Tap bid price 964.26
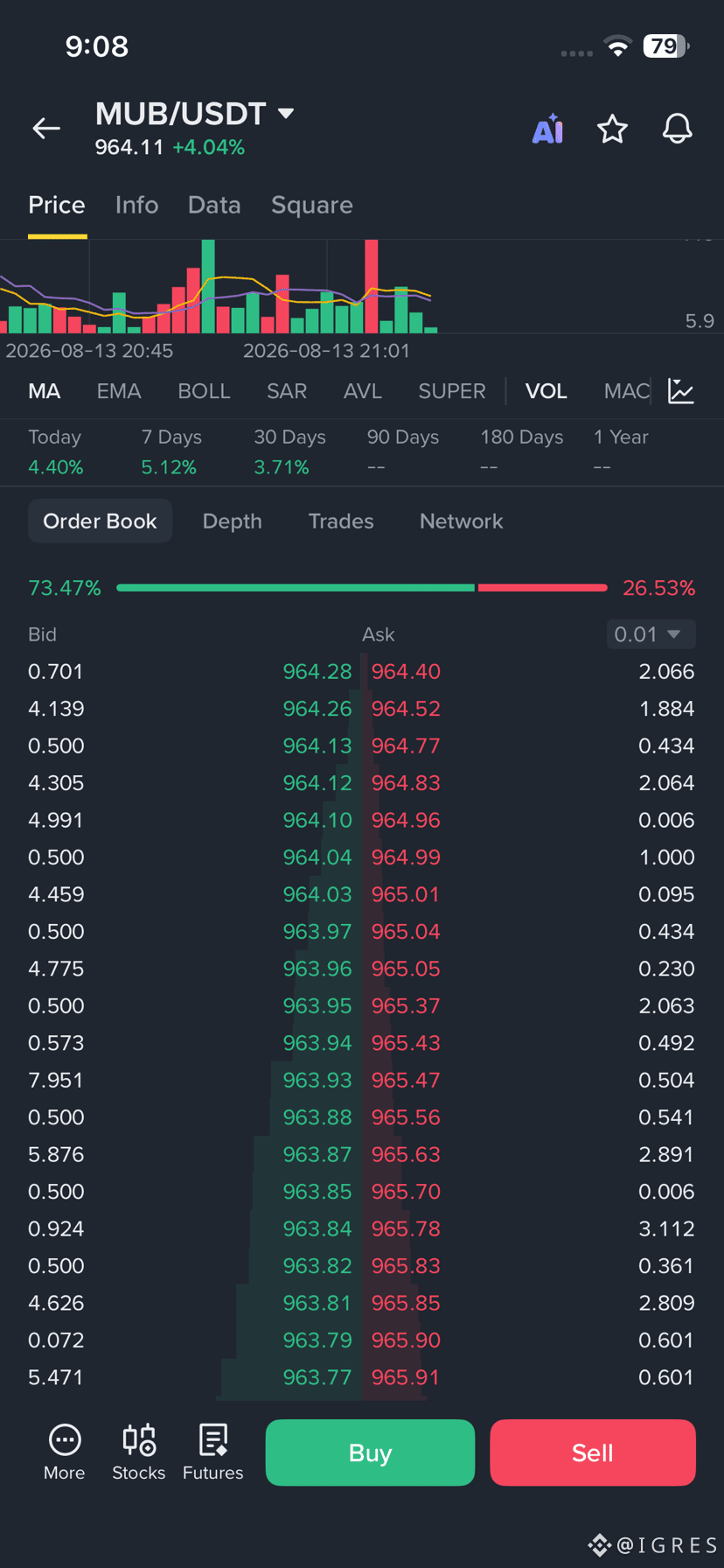 317,709
